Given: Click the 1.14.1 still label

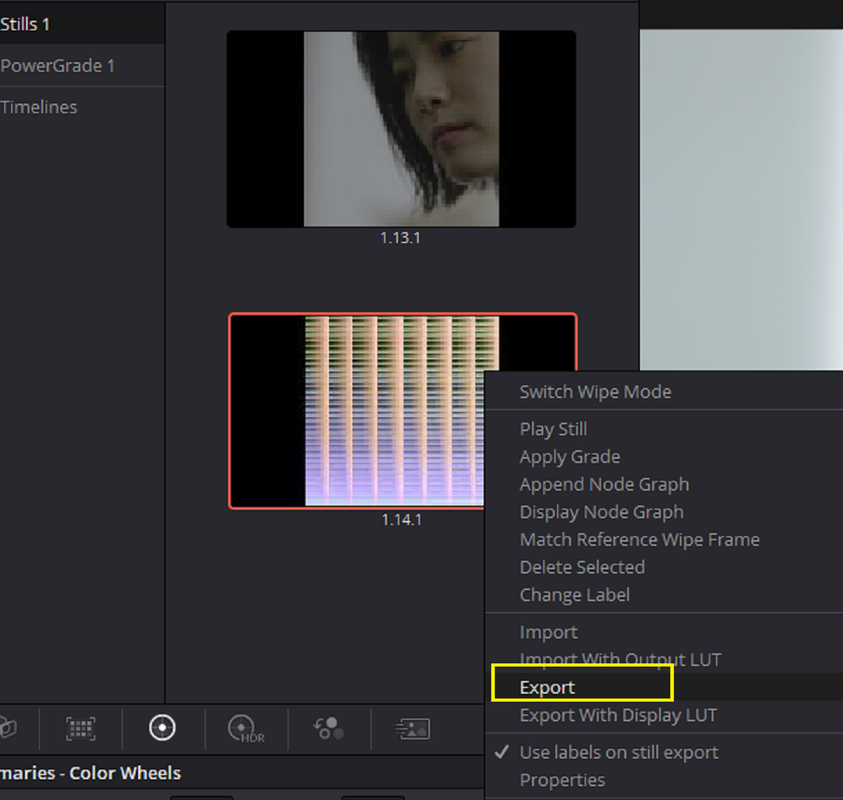Looking at the screenshot, I should (402, 520).
